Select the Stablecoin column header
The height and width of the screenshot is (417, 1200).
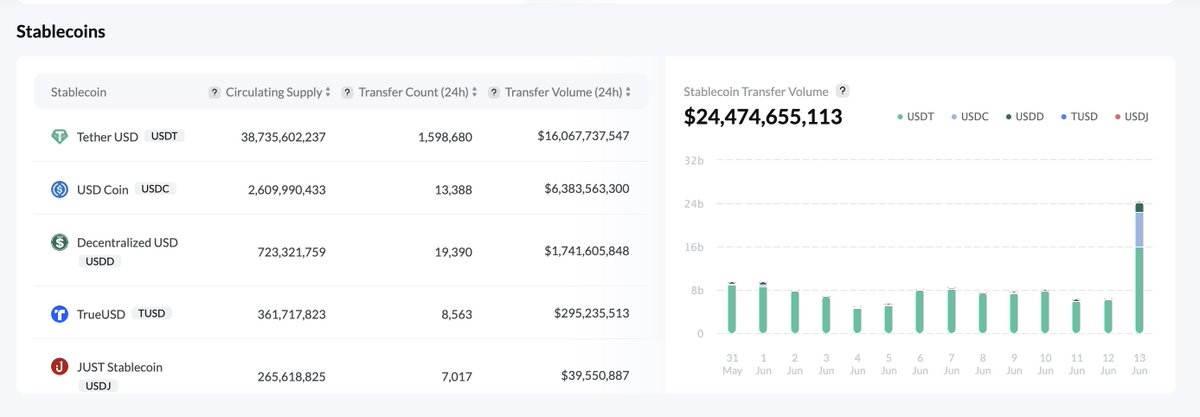(78, 92)
